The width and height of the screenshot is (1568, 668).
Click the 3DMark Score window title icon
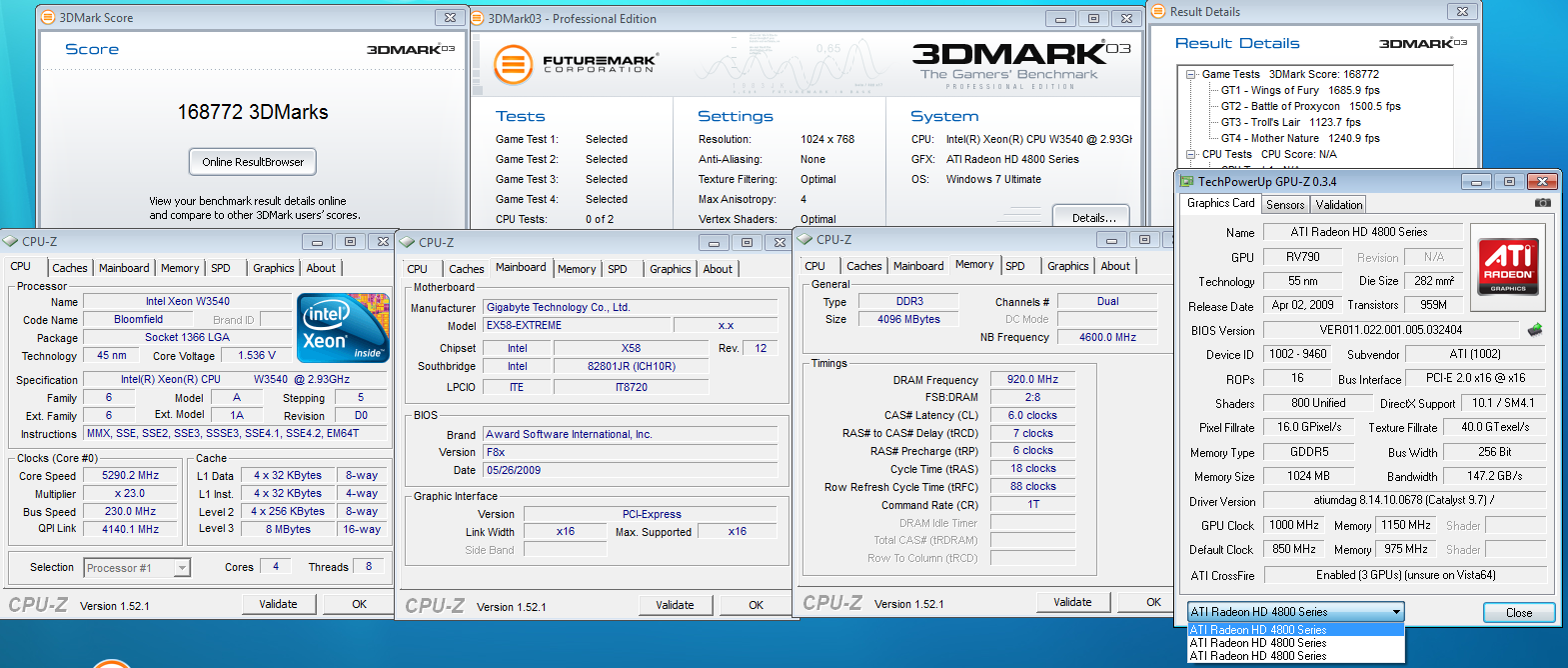(x=47, y=17)
